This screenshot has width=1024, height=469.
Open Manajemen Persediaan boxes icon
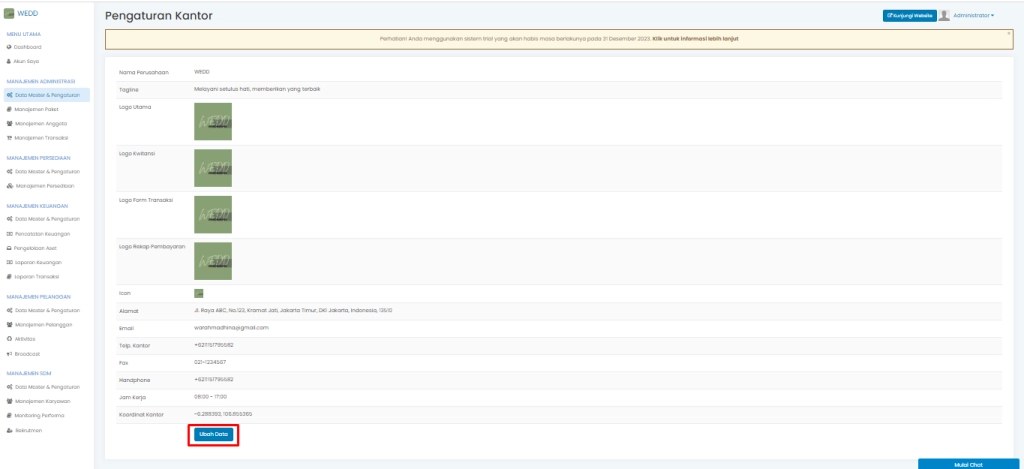point(9,186)
